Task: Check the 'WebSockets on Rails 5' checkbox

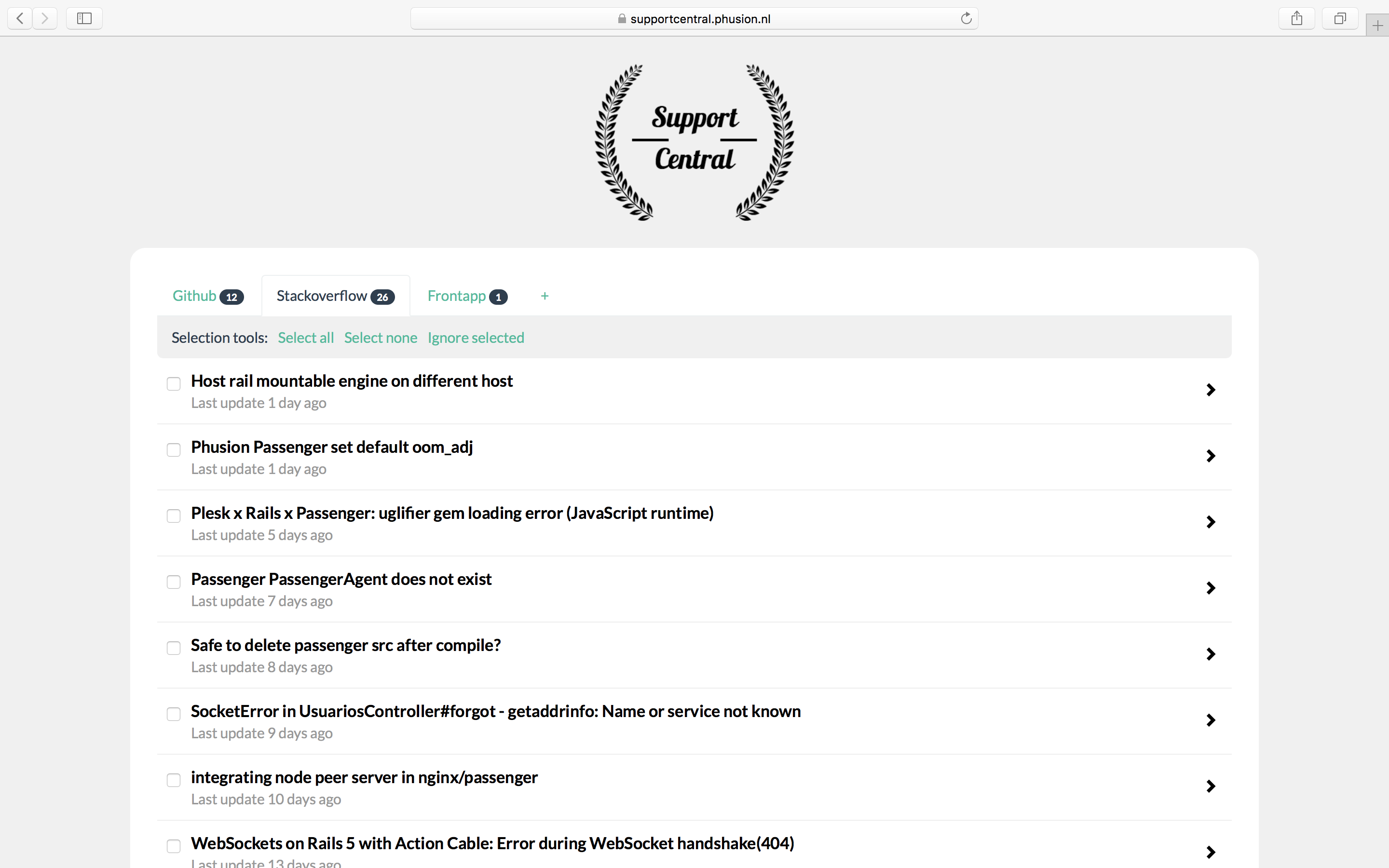Action: (x=173, y=846)
